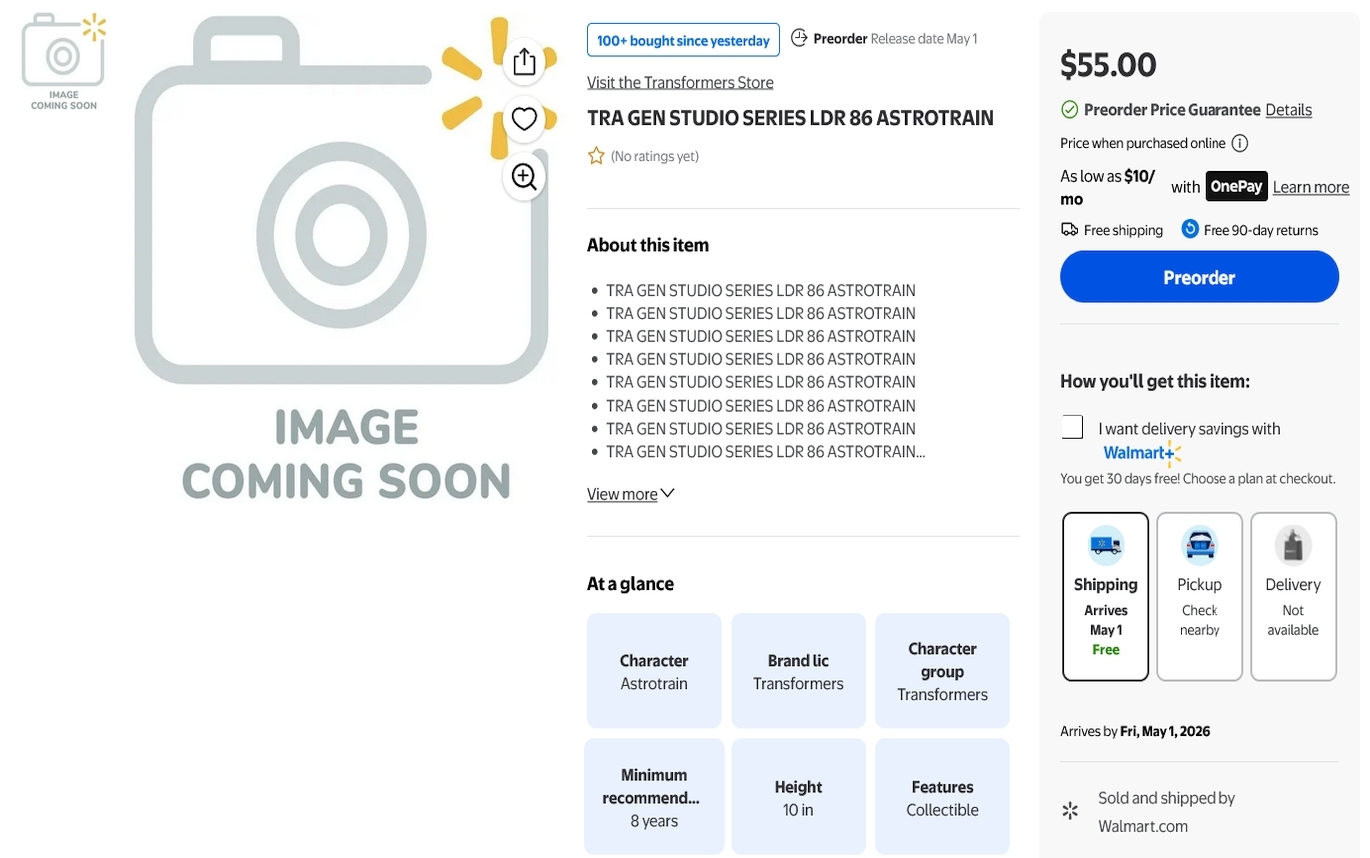Click the Character Astrotrain tile
Image resolution: width=1370 pixels, height=858 pixels.
tap(654, 671)
